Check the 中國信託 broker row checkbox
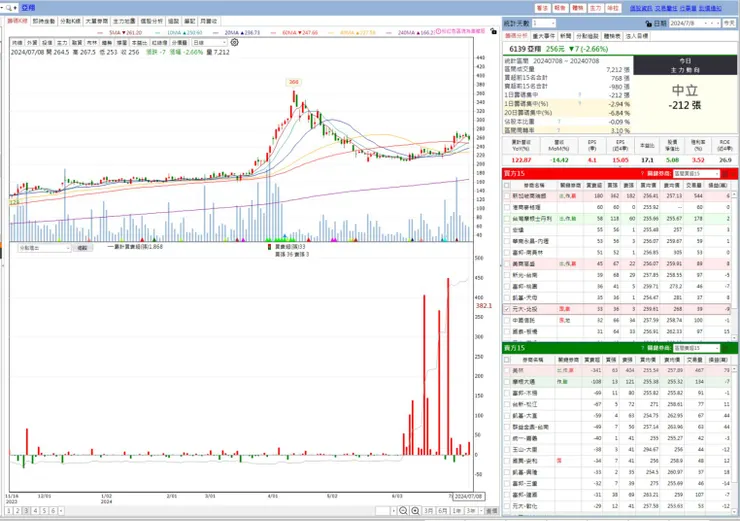This screenshot has width=740, height=521. pyautogui.click(x=507, y=320)
